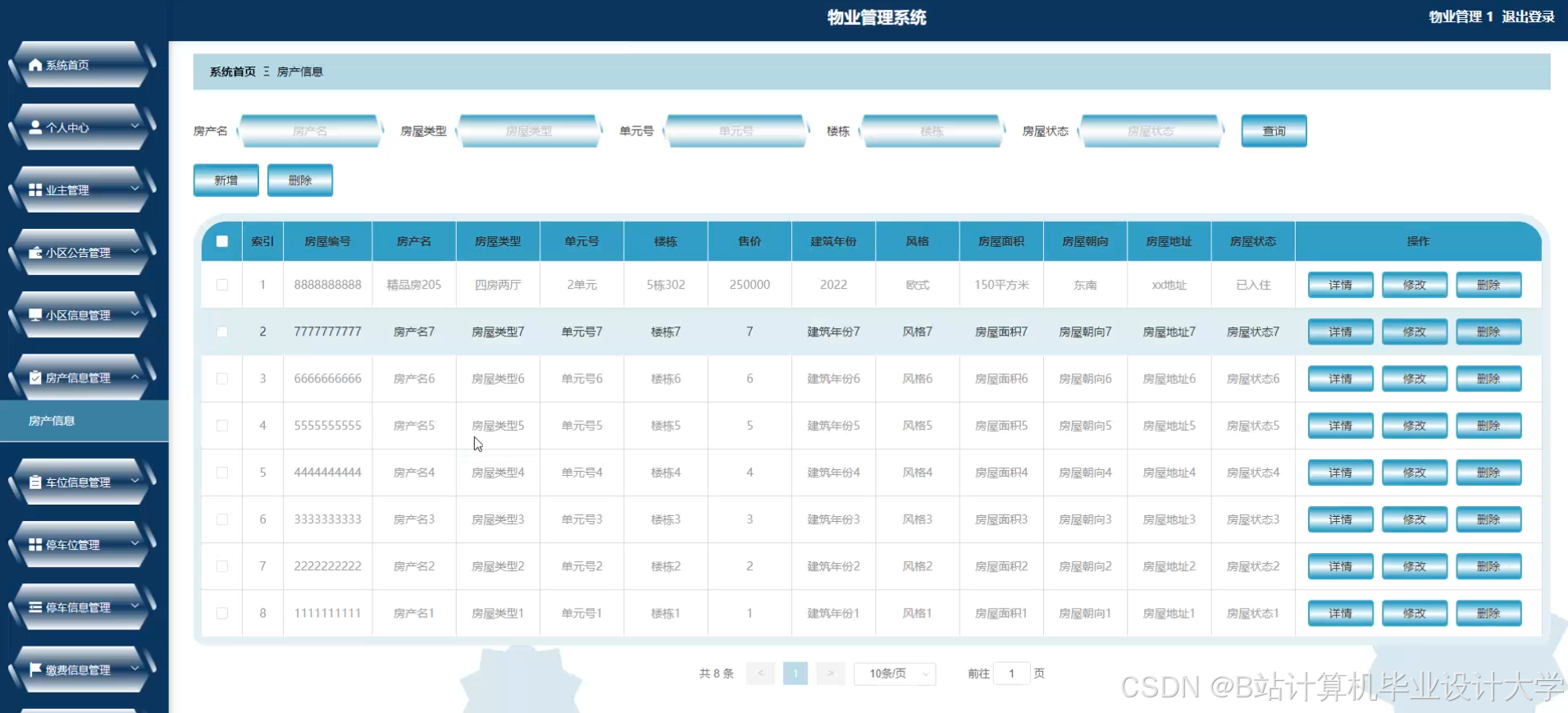Check the row with 房屋编号 3333333333

(x=222, y=519)
